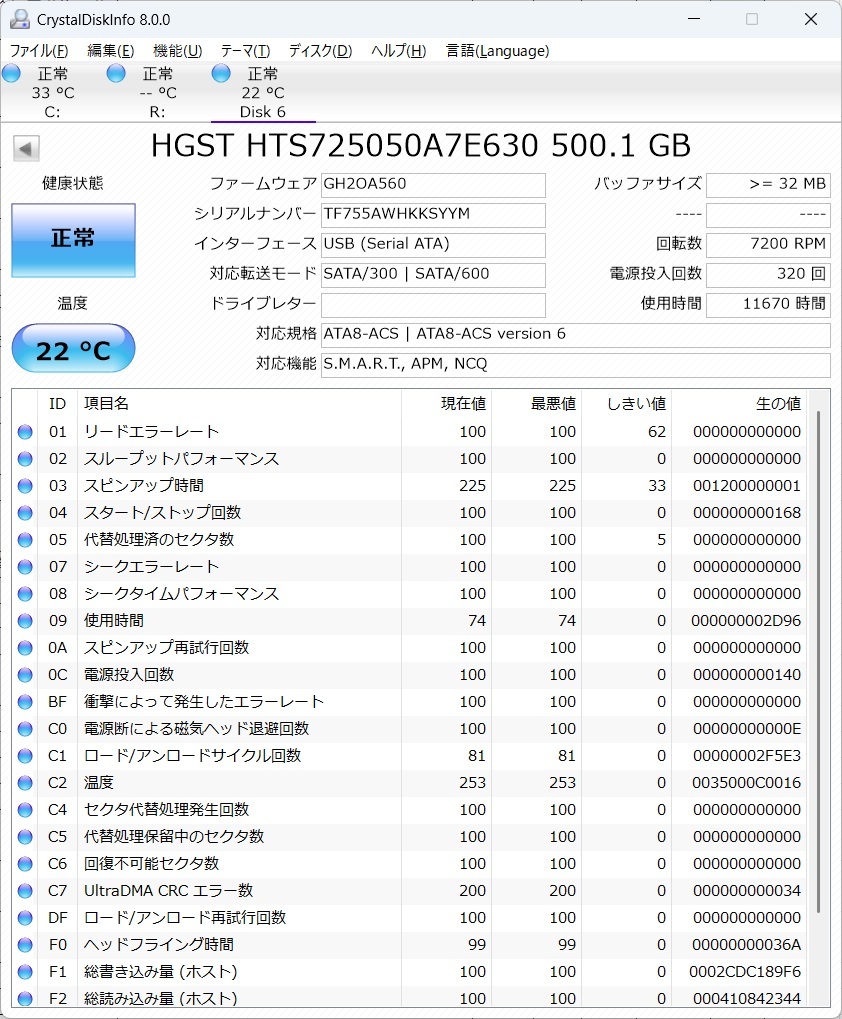
Task: Click status orb of row C2 温度
Action: tap(25, 782)
